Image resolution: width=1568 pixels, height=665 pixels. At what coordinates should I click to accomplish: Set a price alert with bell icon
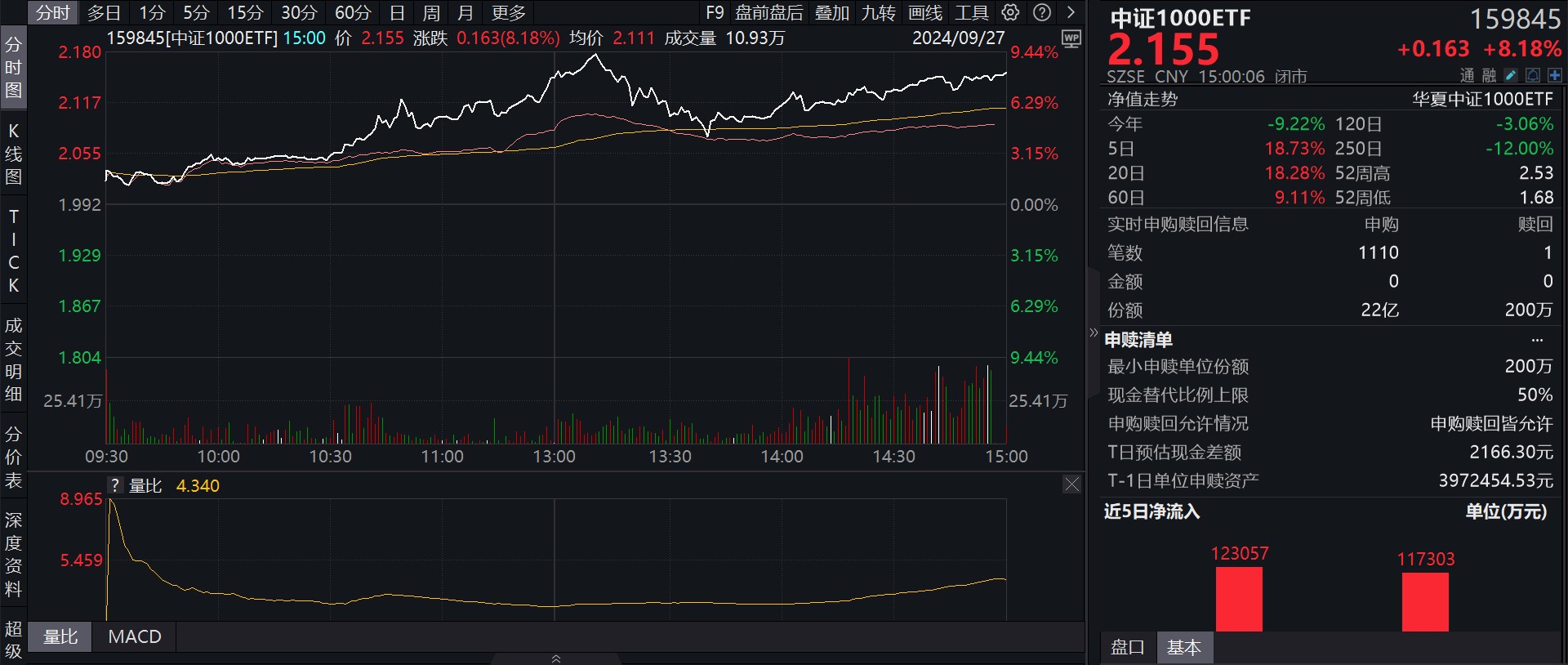[x=1533, y=75]
